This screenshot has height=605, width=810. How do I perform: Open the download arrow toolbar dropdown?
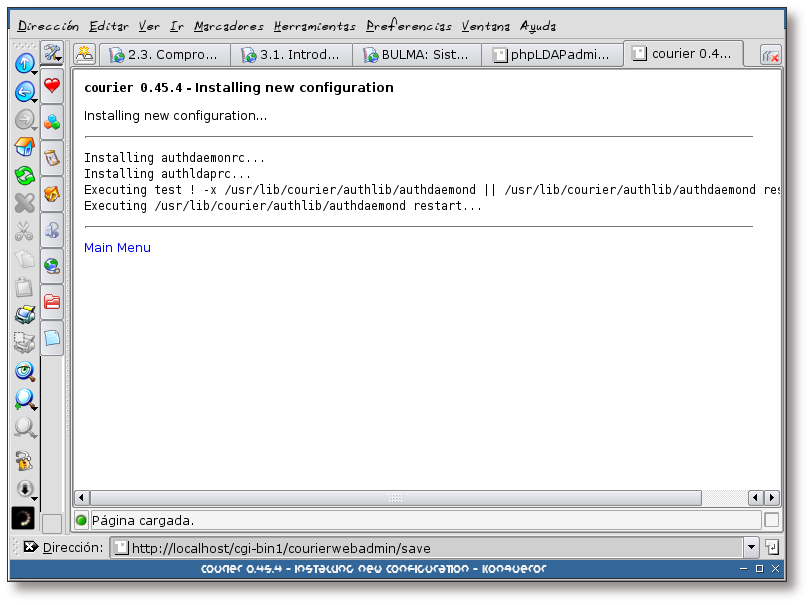(x=24, y=489)
